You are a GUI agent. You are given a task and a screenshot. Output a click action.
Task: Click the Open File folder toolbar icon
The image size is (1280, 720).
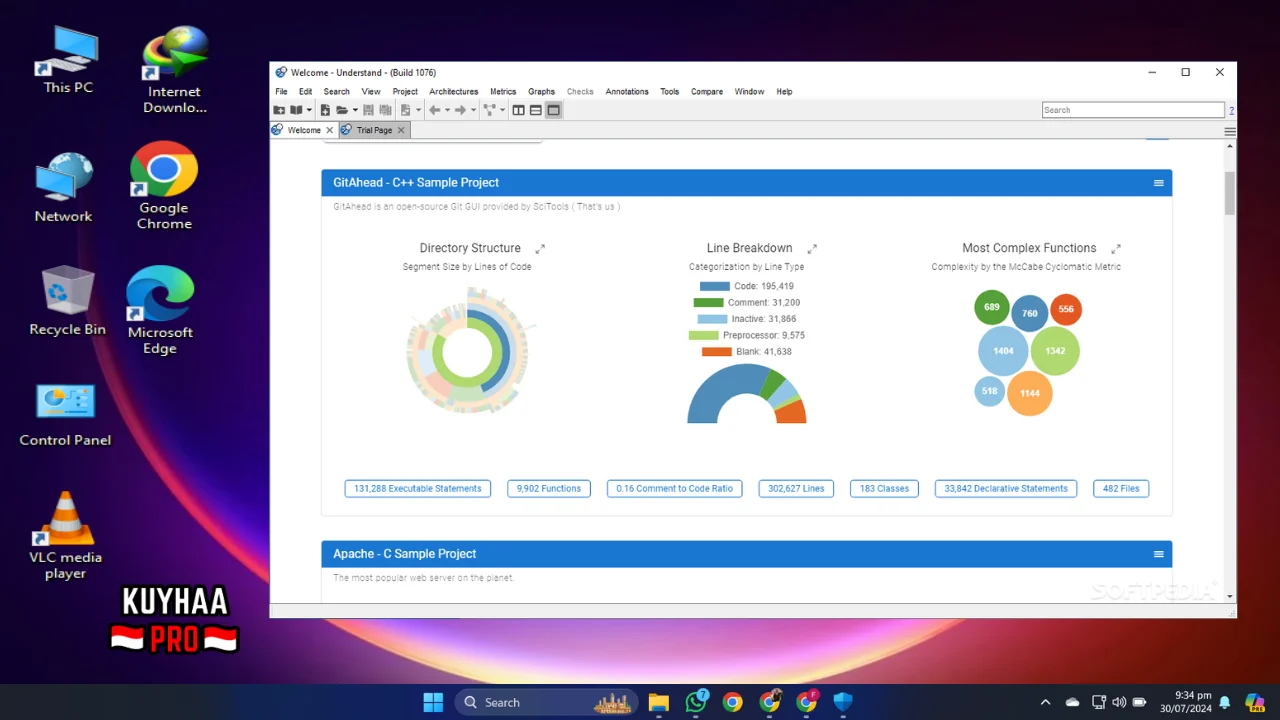point(342,110)
